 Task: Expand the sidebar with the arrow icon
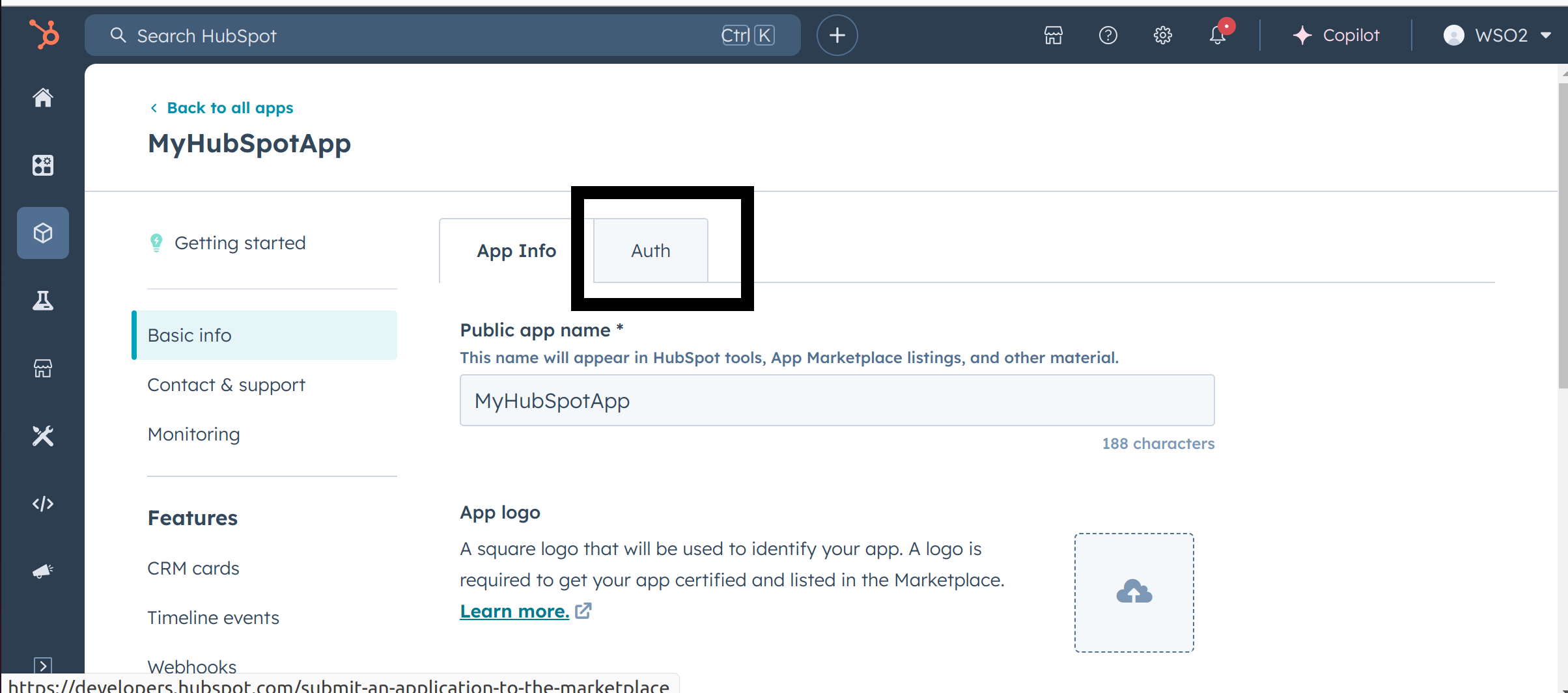click(43, 666)
